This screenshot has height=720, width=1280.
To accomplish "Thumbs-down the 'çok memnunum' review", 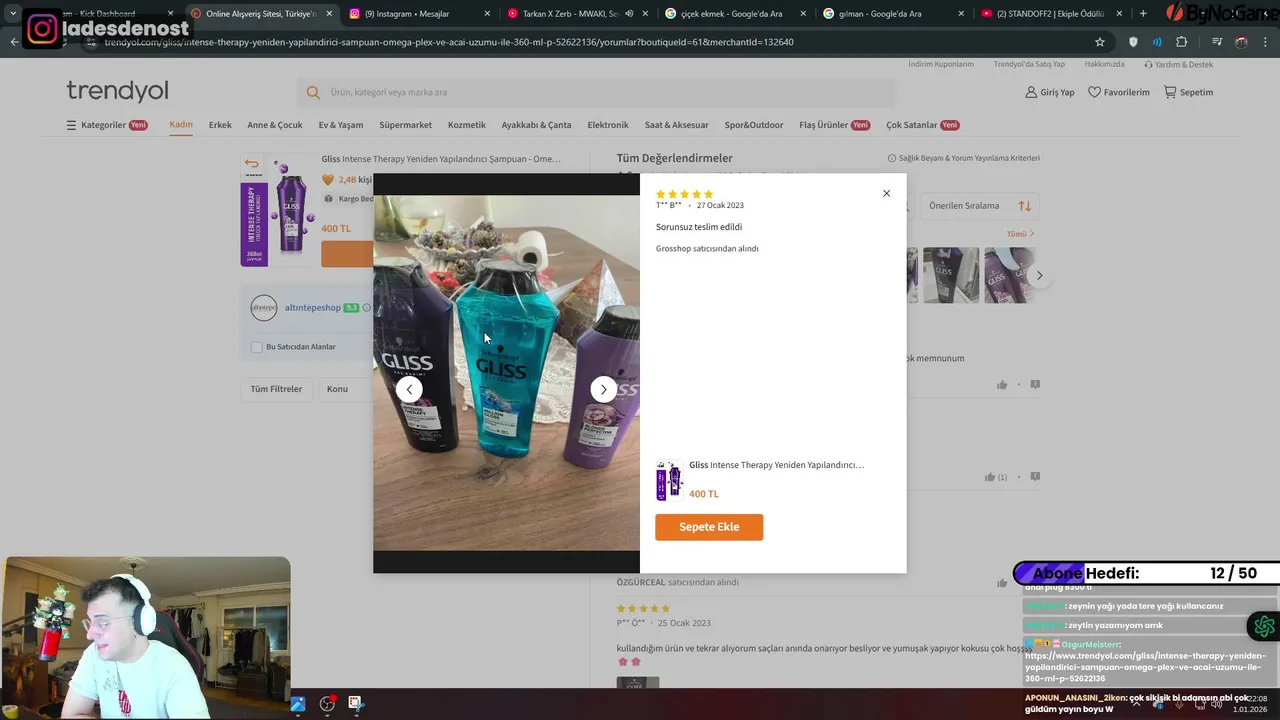I will [1035, 385].
